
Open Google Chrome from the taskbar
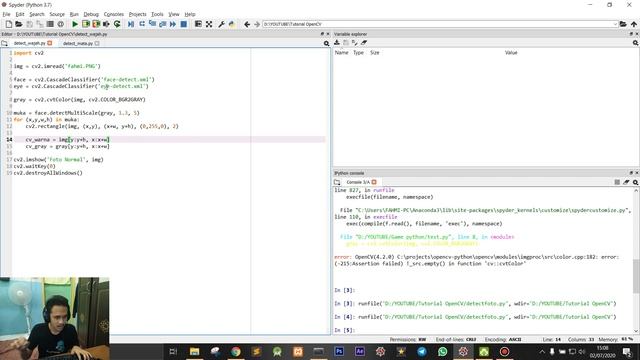click(236, 351)
